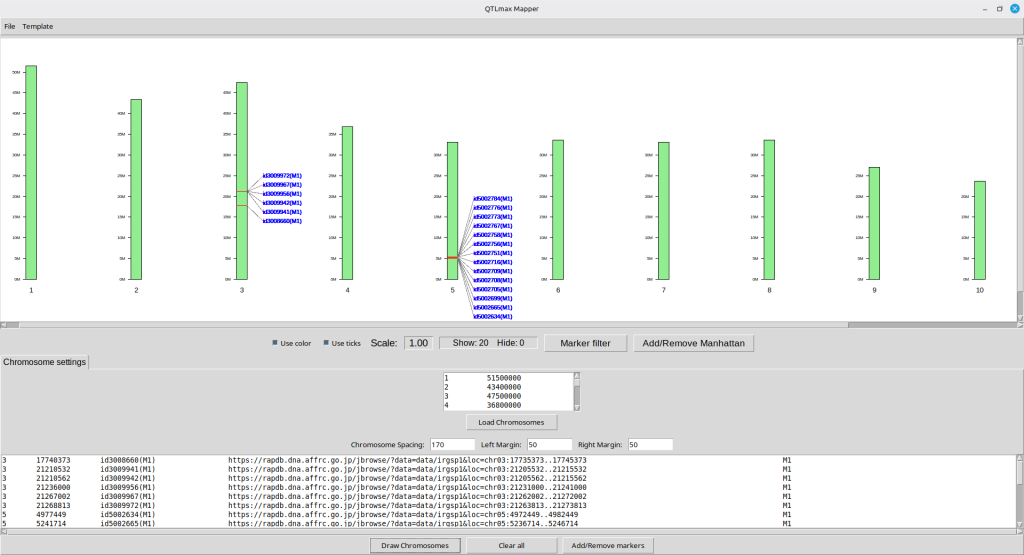Click the Chromosome Spacing input field
1024x555 pixels.
coord(452,444)
